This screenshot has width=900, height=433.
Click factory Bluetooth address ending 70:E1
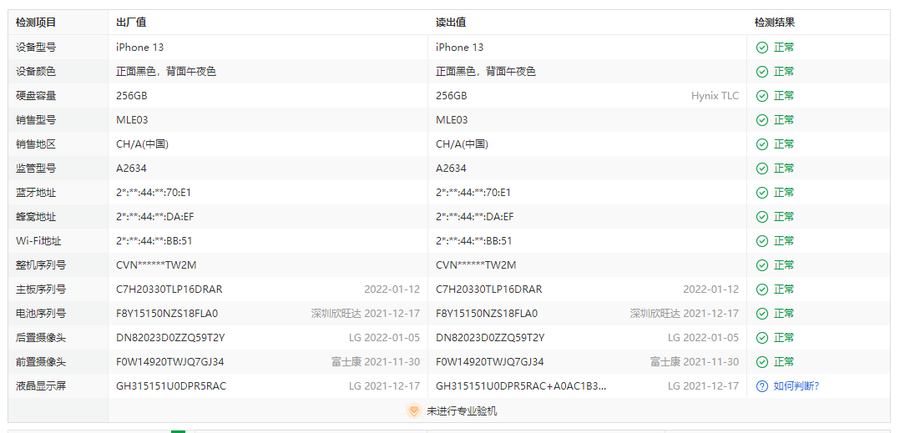tap(154, 192)
